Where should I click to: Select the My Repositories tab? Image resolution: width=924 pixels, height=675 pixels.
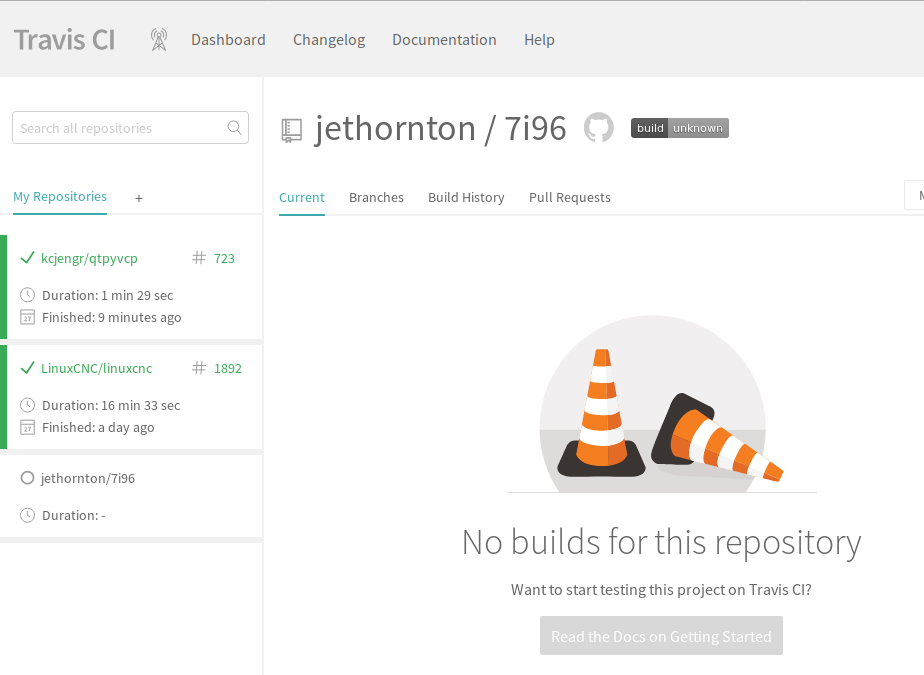coord(60,196)
